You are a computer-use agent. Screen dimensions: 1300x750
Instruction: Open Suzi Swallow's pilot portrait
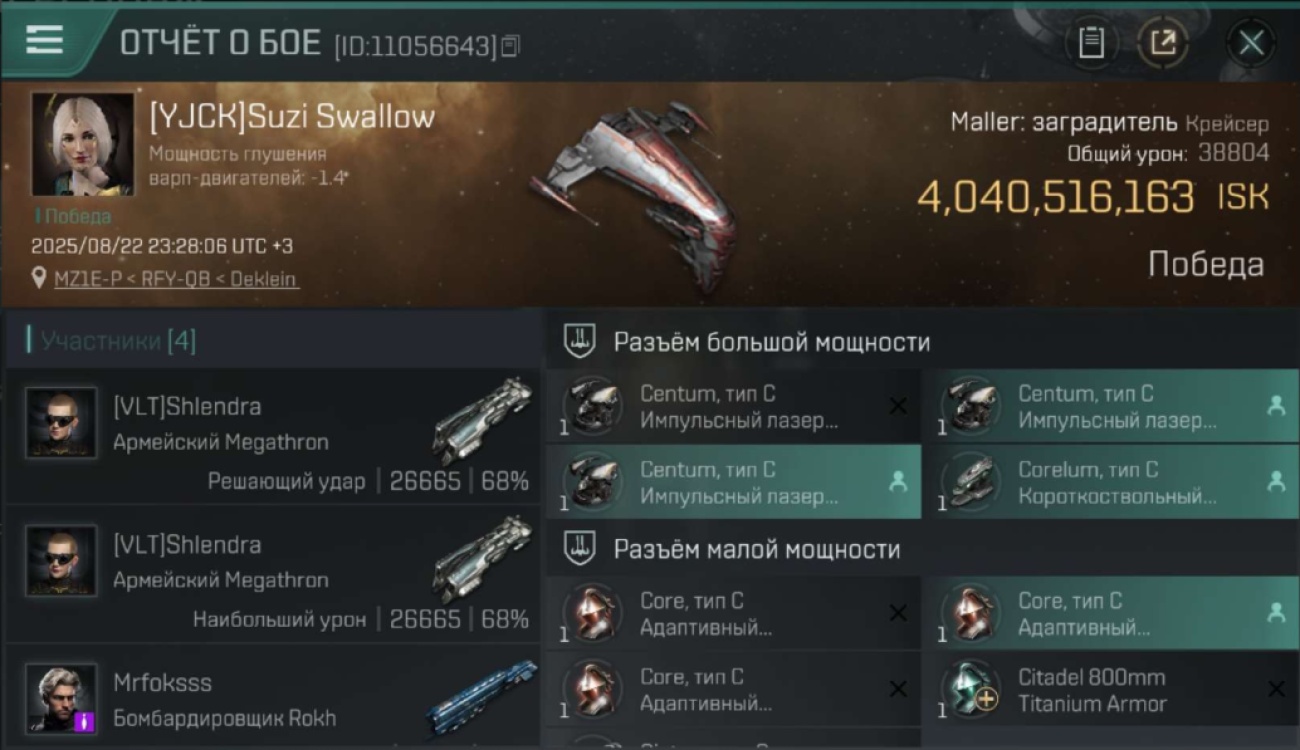point(82,144)
